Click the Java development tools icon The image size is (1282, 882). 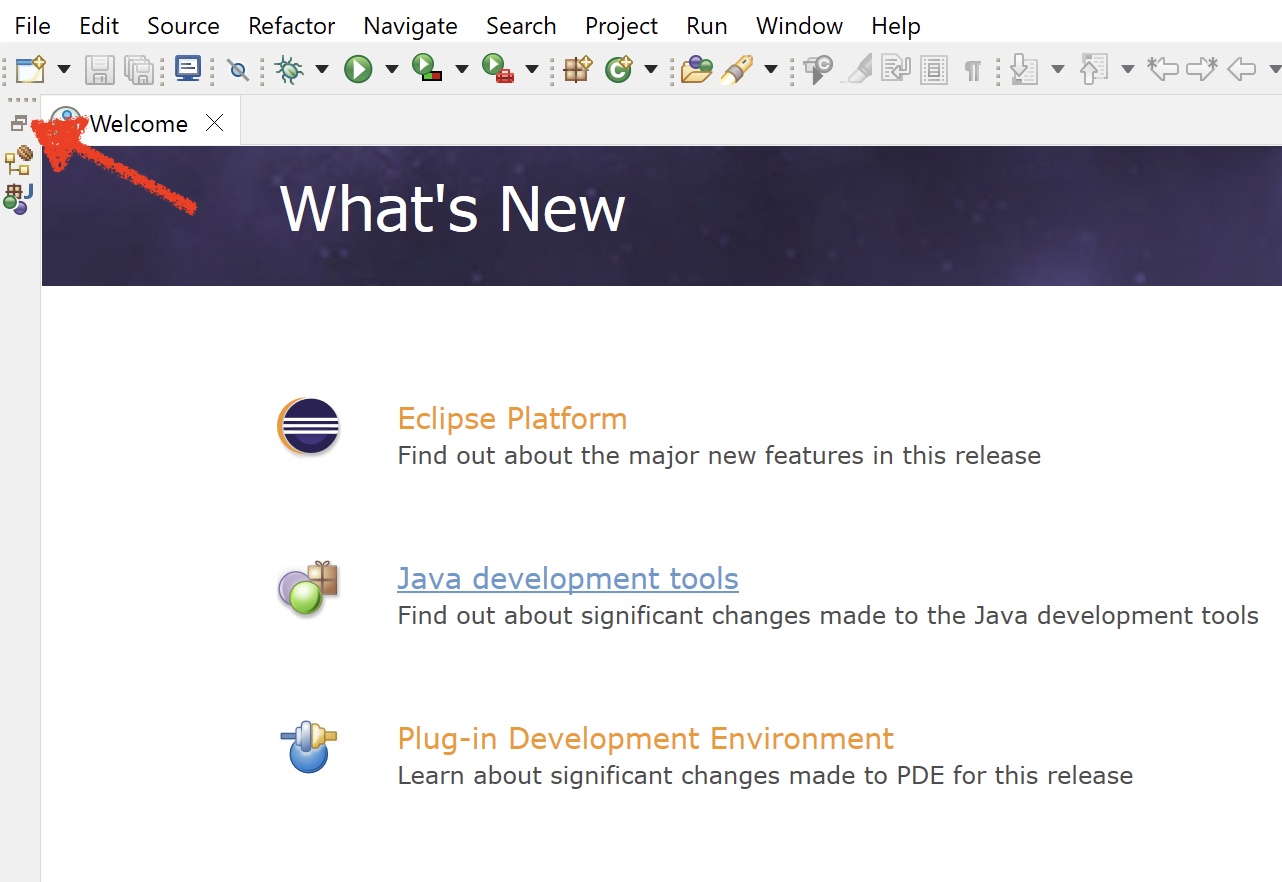tap(308, 587)
